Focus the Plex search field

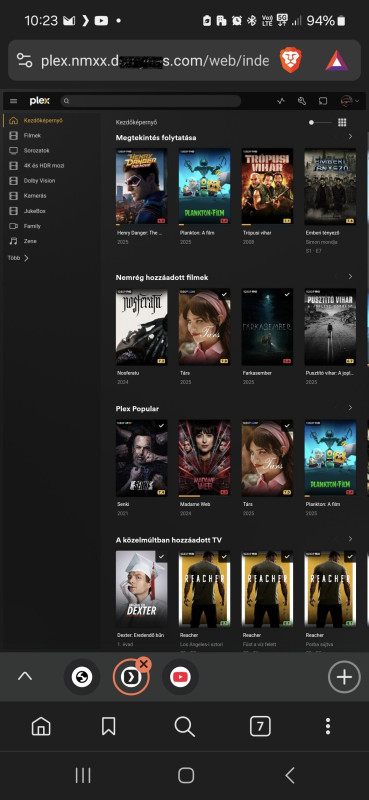coord(151,101)
